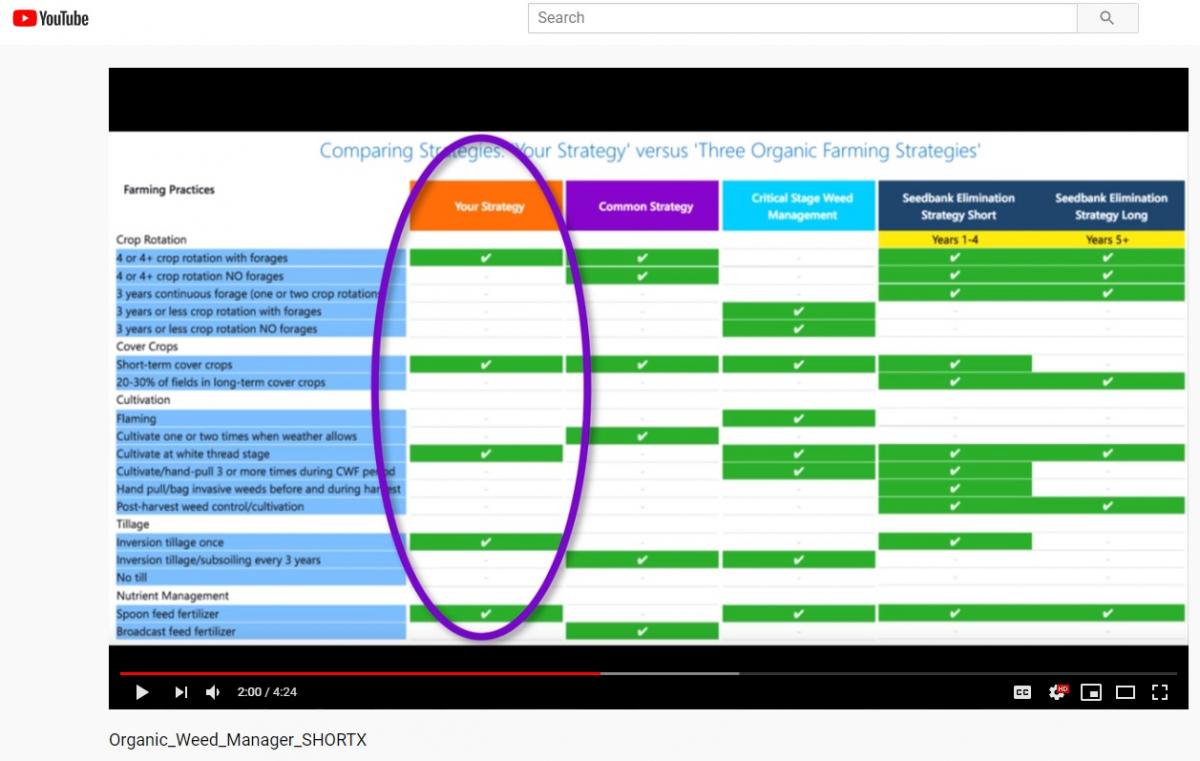Mute the video volume
1200x761 pixels.
(x=213, y=692)
